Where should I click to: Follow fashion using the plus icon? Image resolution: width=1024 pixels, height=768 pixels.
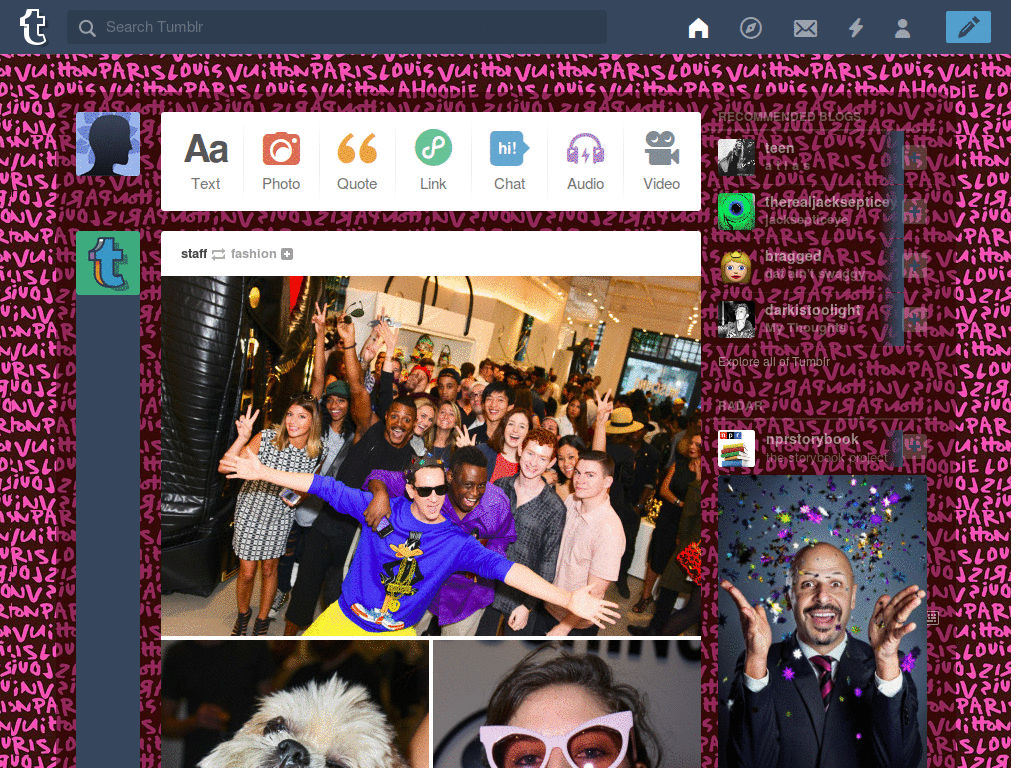tap(287, 254)
